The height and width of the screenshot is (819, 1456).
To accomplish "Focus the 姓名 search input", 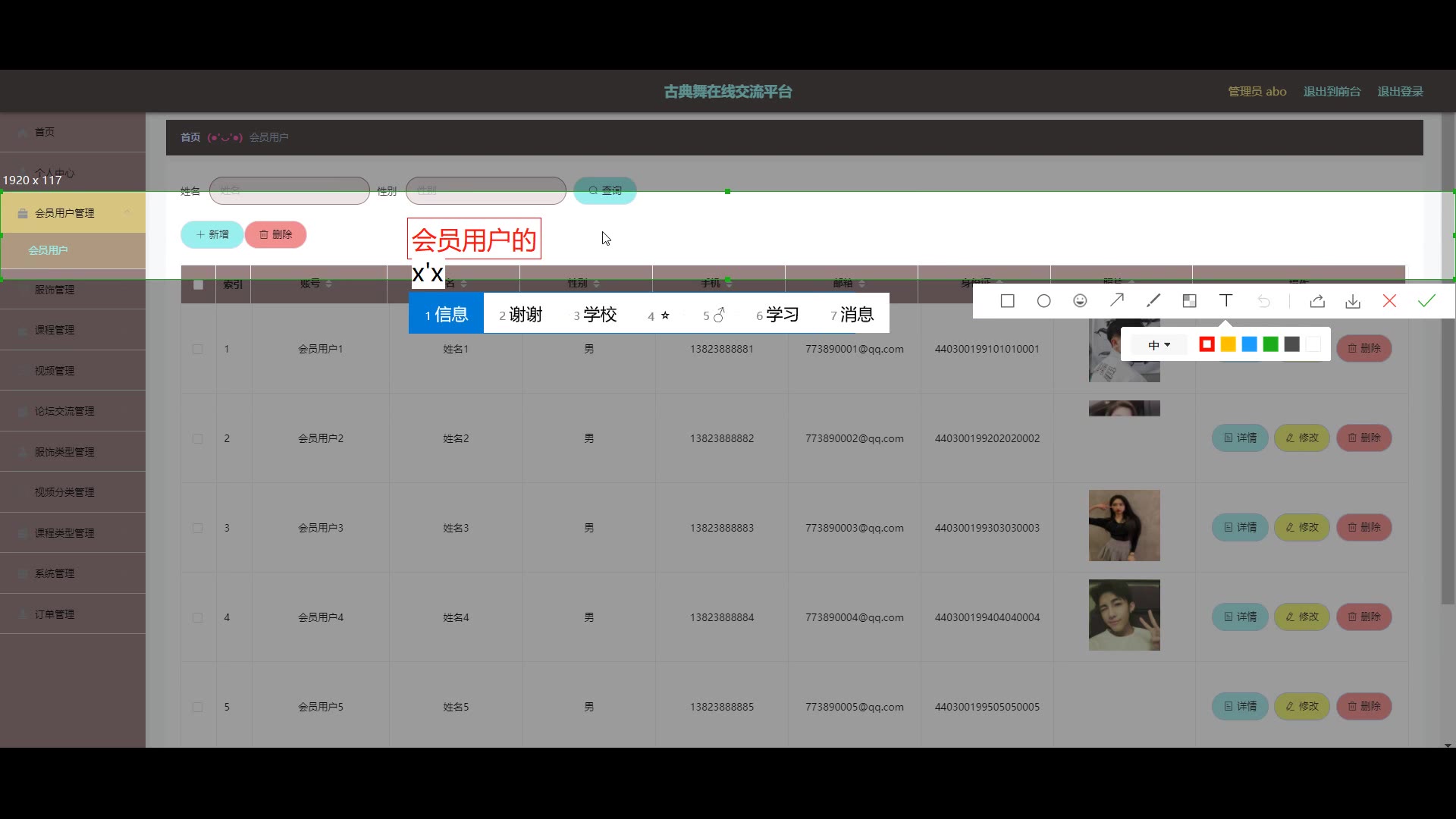I will pyautogui.click(x=290, y=190).
